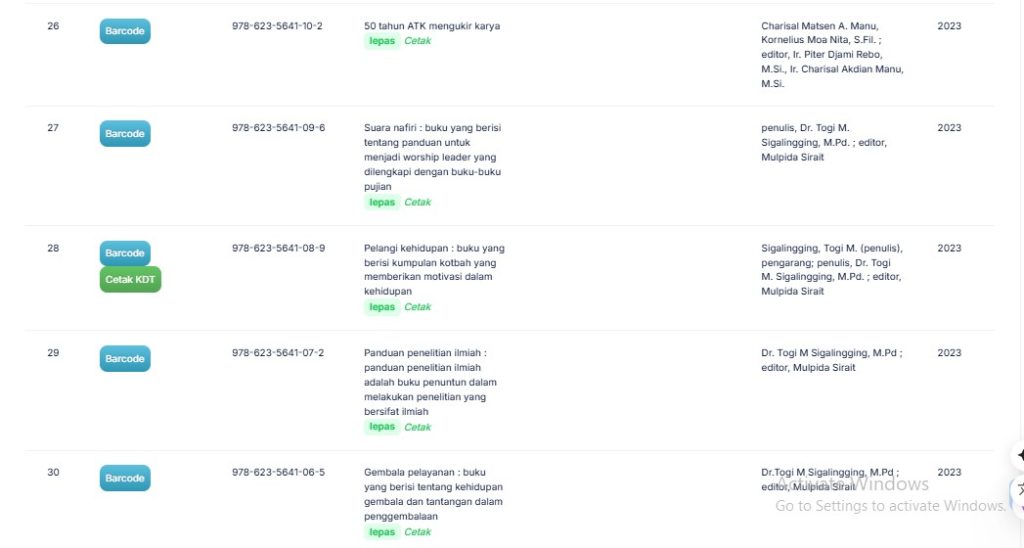Click lepas badge in row 29
The height and width of the screenshot is (548, 1024).
pyautogui.click(x=382, y=427)
